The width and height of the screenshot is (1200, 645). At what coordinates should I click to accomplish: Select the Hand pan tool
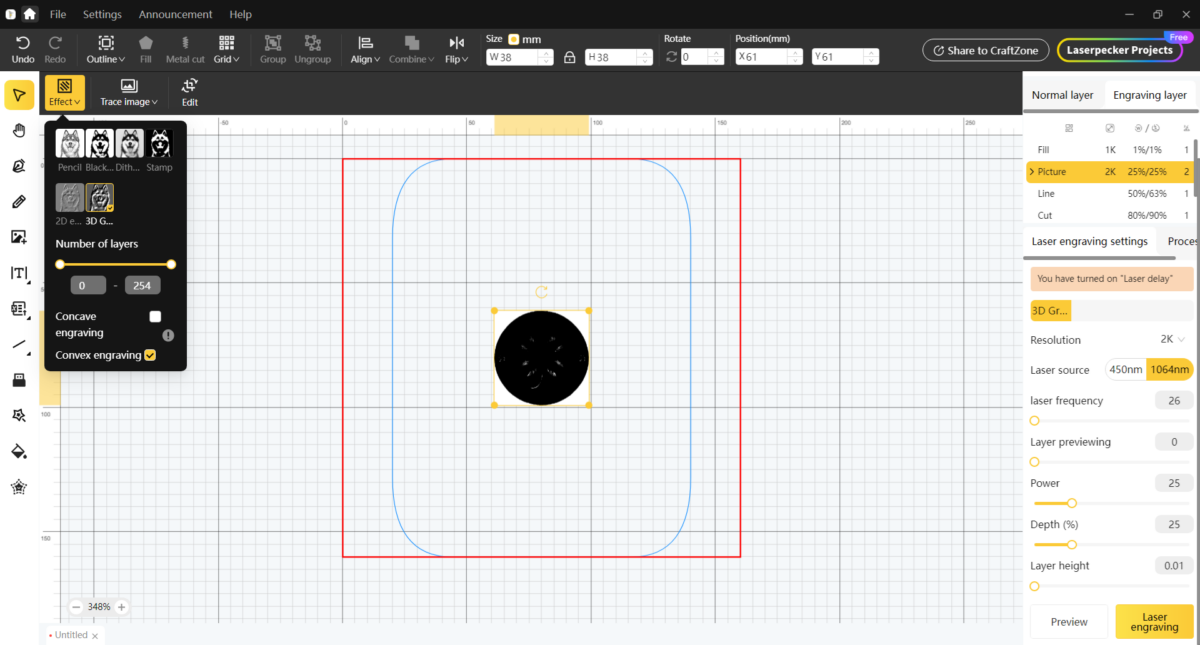coord(18,130)
